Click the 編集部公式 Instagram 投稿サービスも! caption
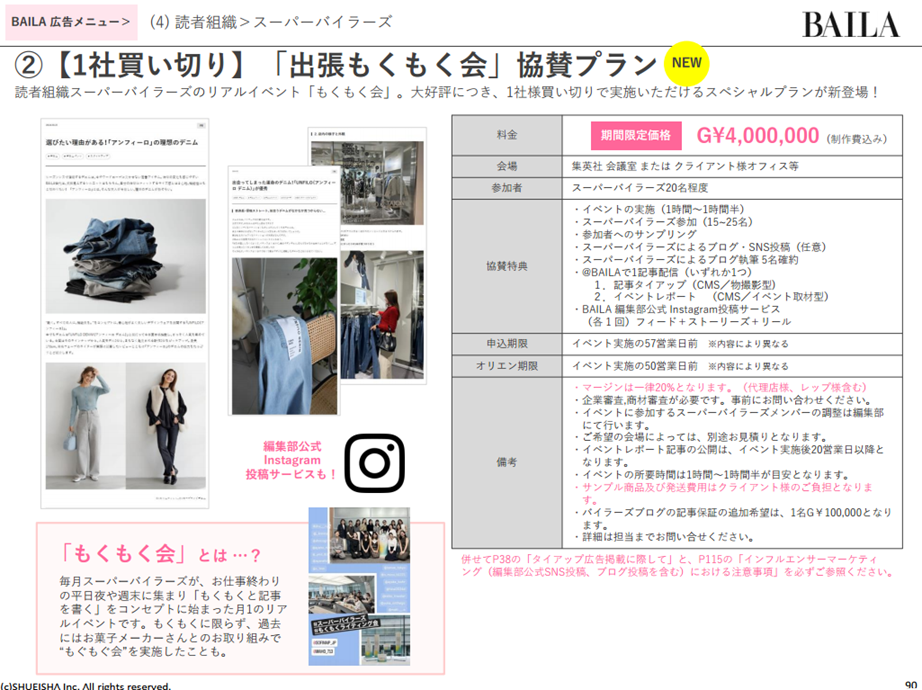The width and height of the screenshot is (922, 690). (x=292, y=461)
